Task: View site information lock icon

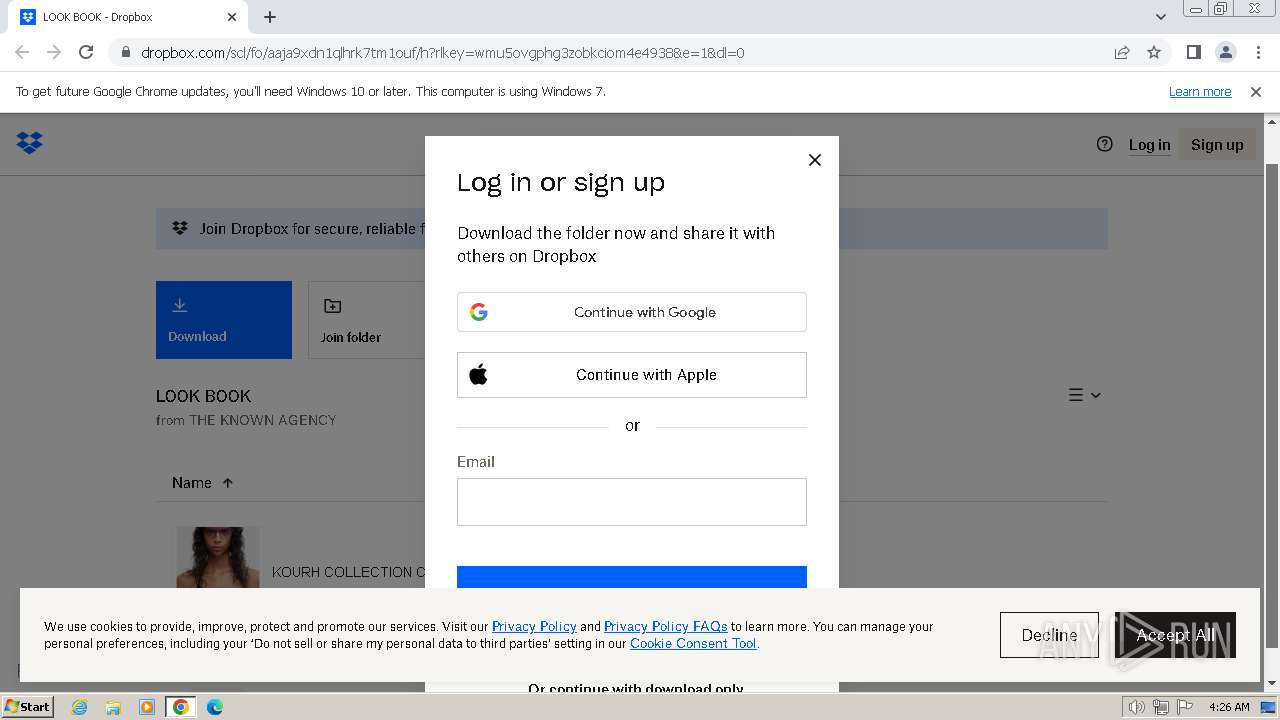Action: point(125,53)
